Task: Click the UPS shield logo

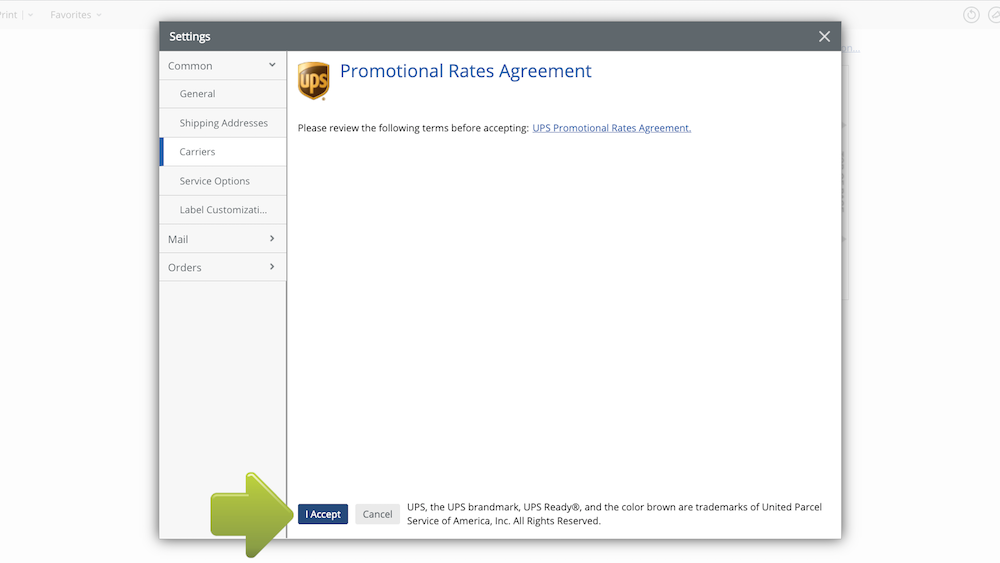Action: 313,81
